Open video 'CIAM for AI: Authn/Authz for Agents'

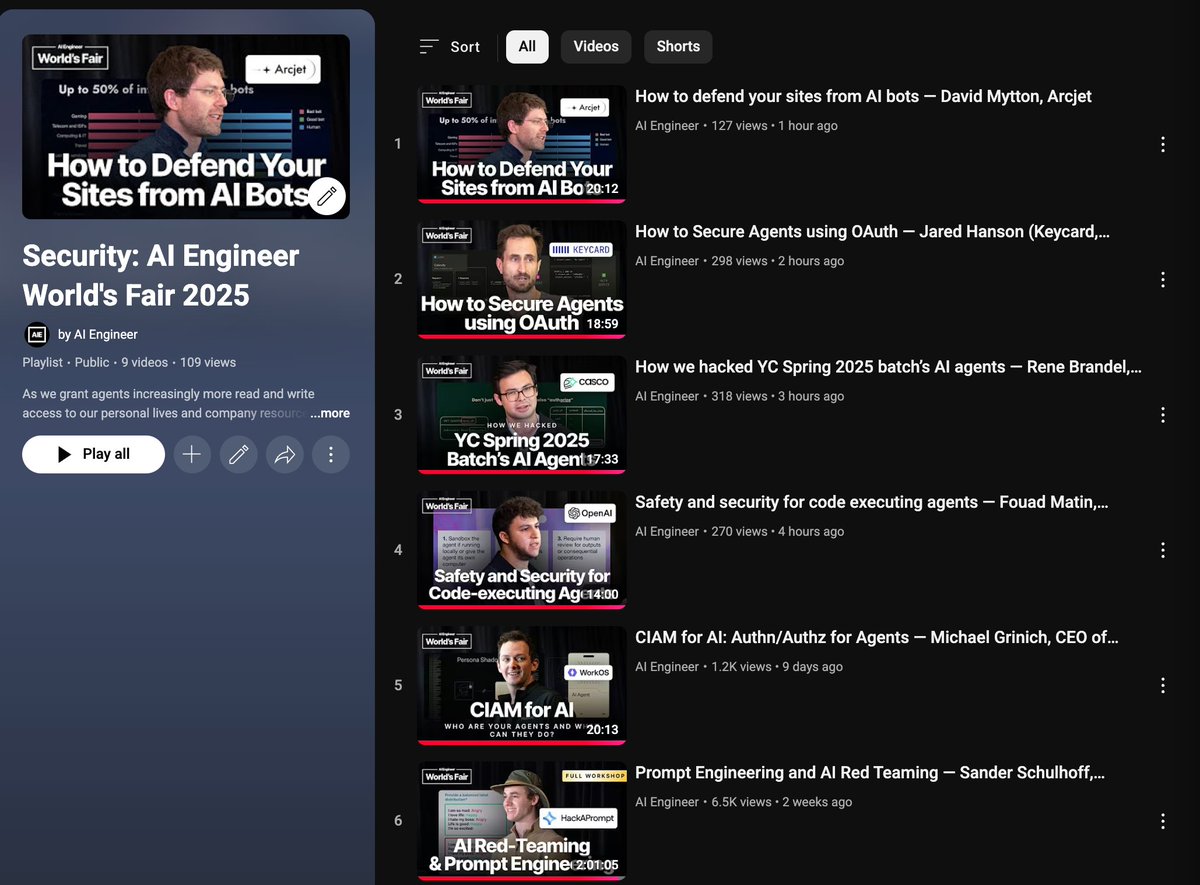pos(877,637)
